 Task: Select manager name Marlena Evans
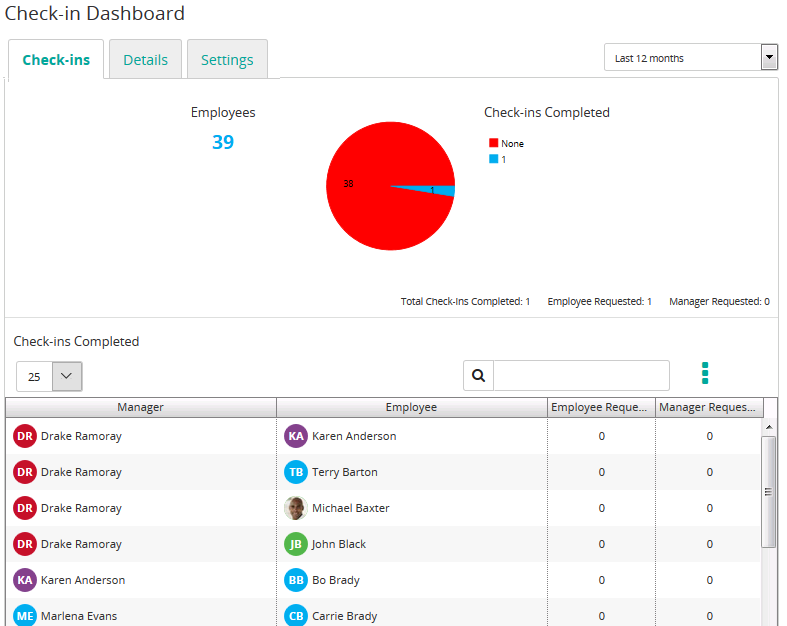coord(79,616)
